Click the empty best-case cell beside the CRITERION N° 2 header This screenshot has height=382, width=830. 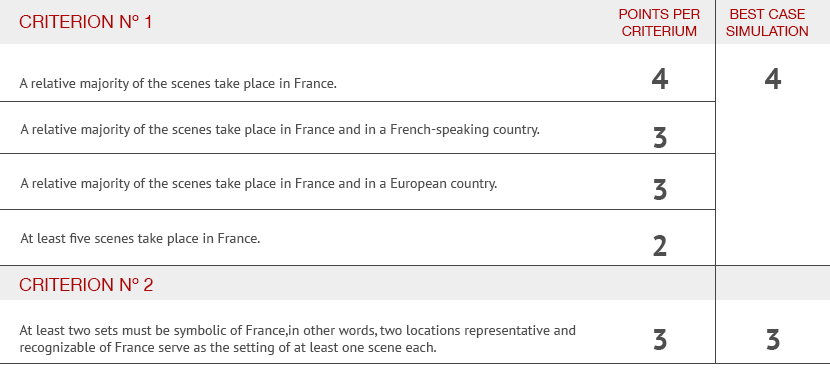click(x=773, y=283)
